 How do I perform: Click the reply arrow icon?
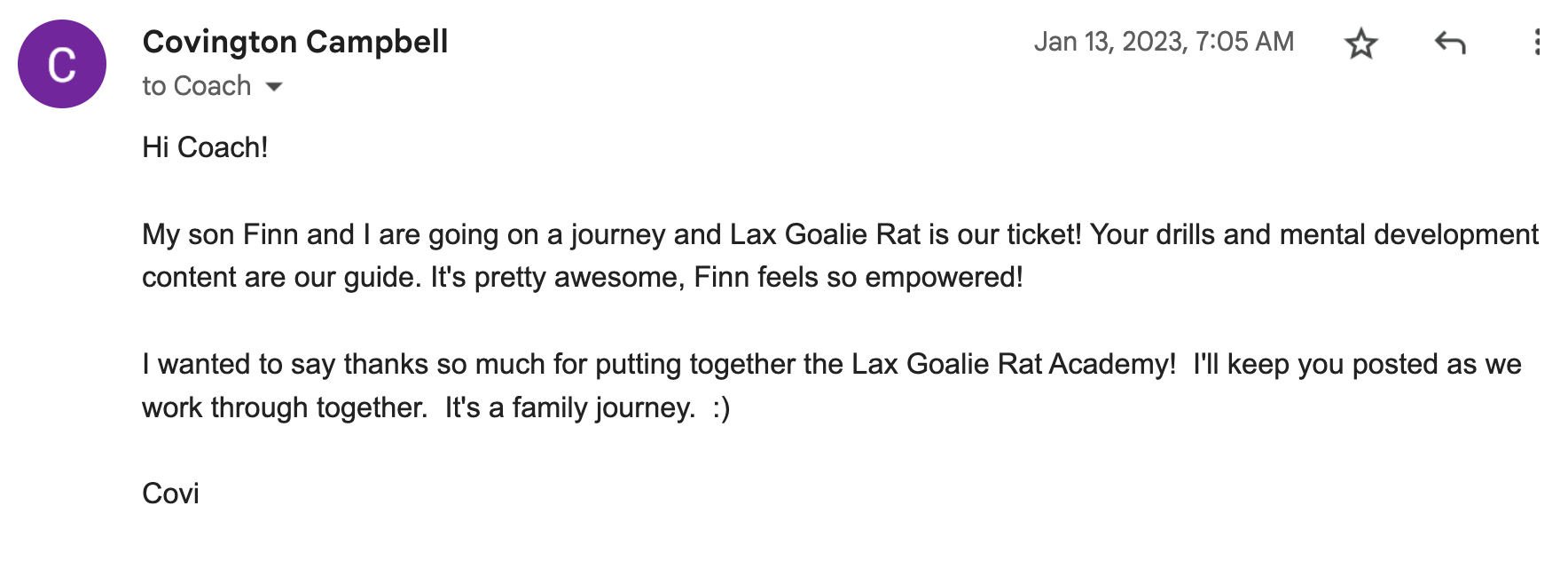1450,43
